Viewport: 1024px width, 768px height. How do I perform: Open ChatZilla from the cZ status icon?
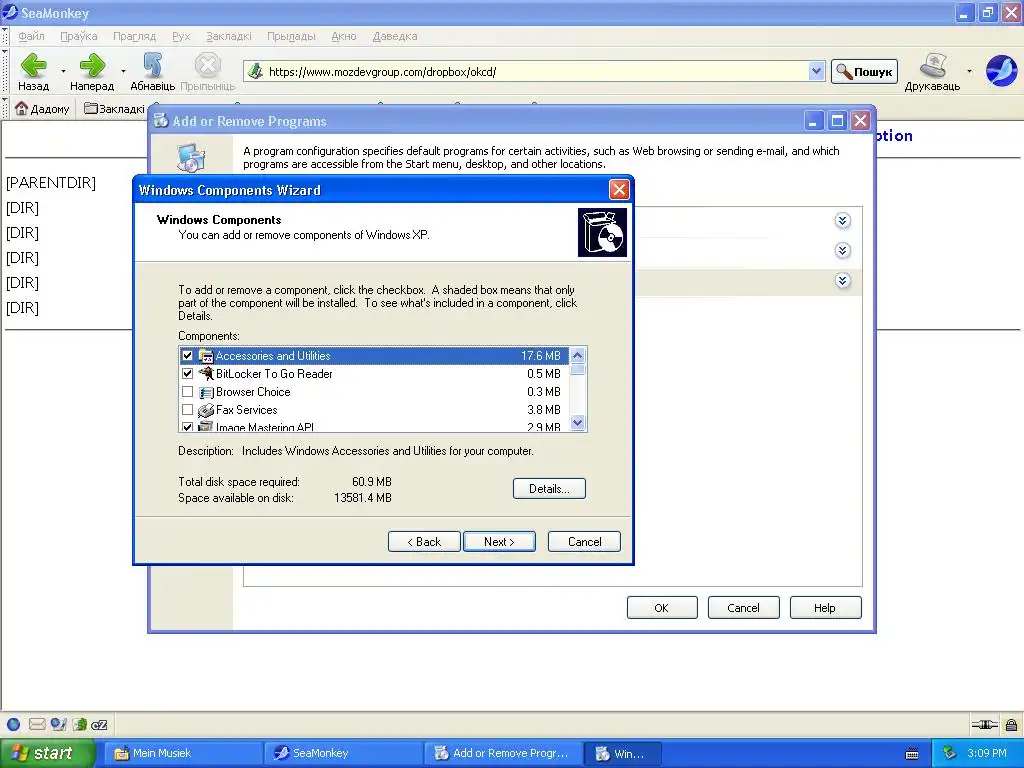click(x=99, y=725)
